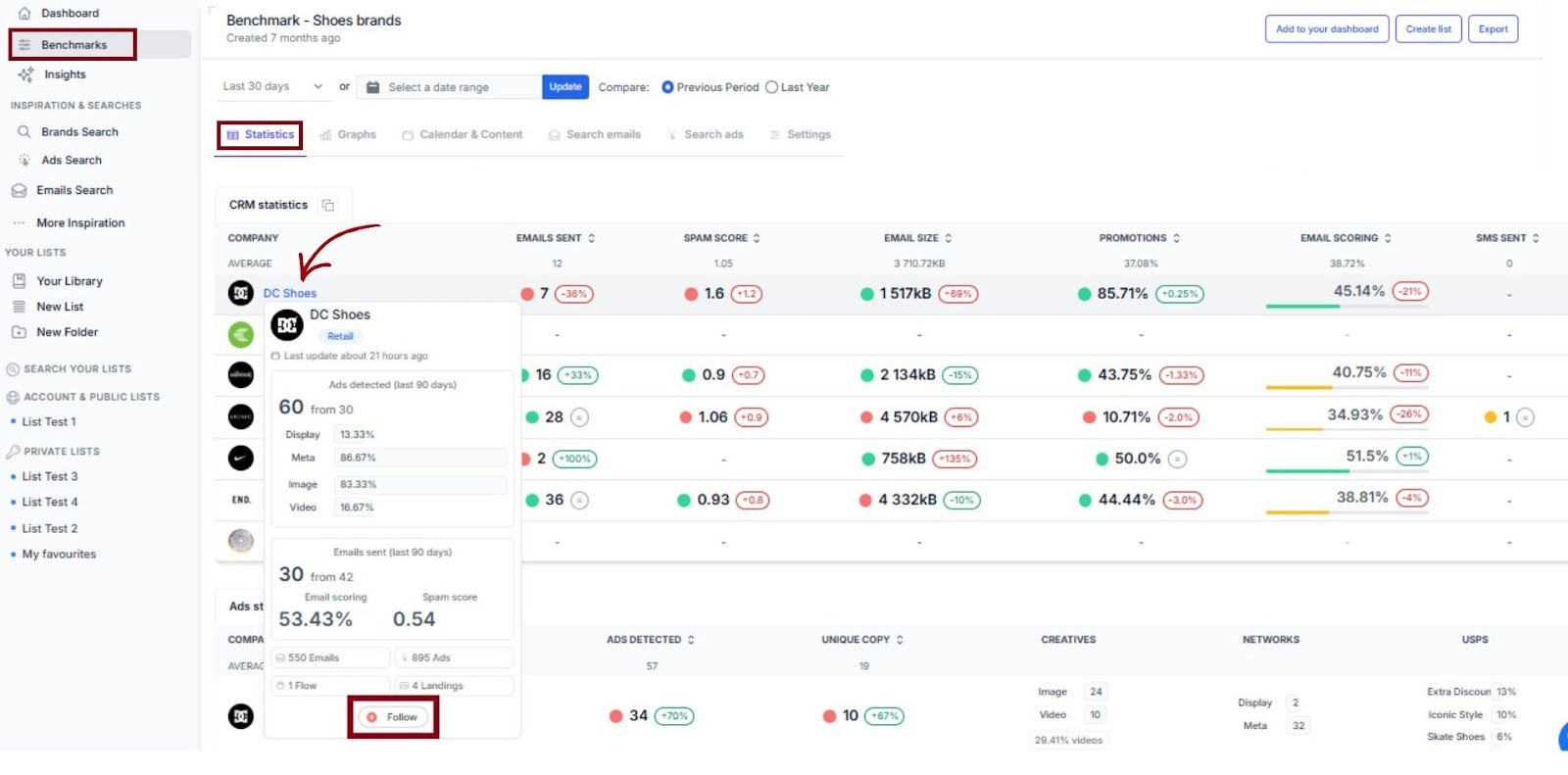Click the Insights sparkle icon

[25, 74]
